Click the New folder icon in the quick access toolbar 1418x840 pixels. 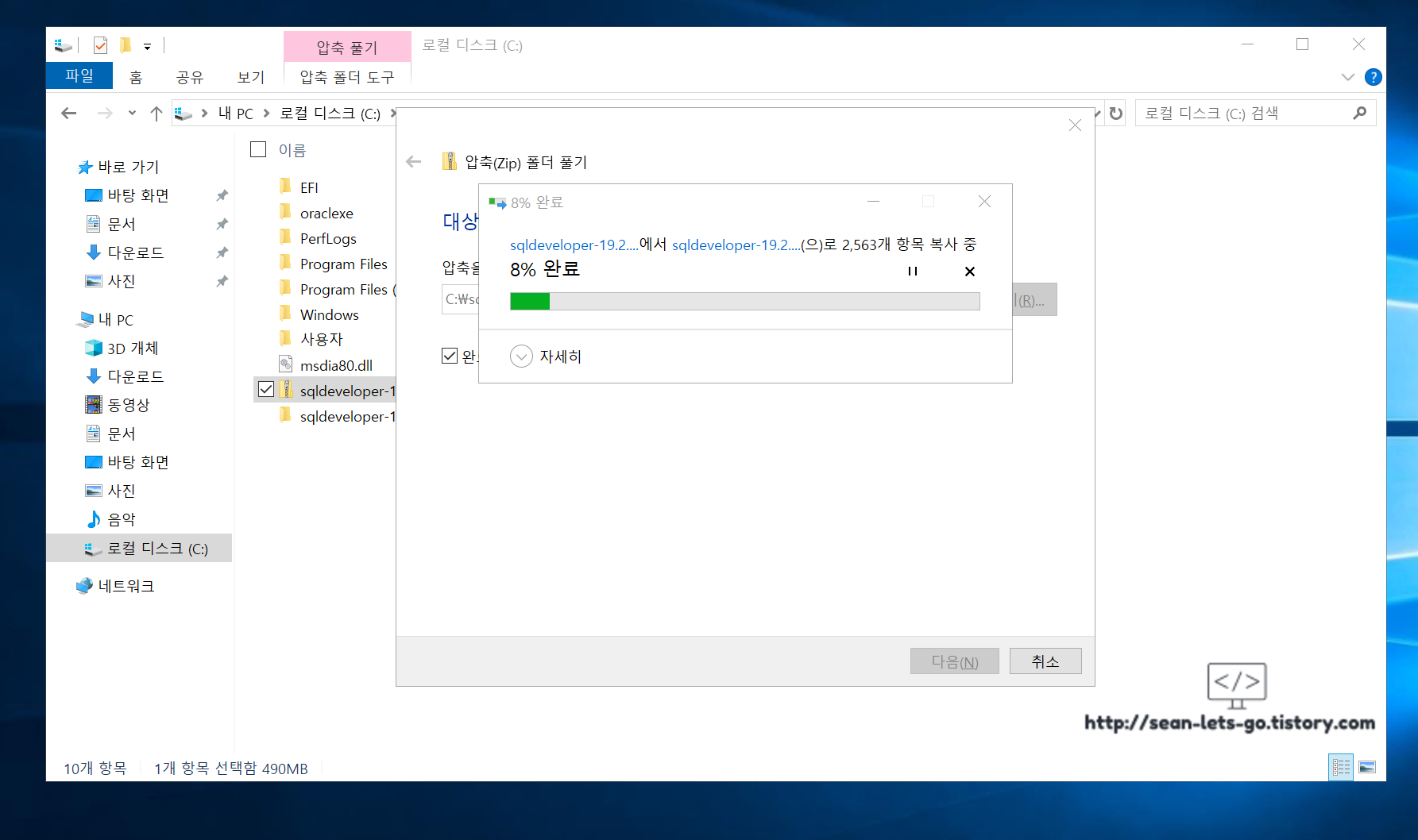125,45
